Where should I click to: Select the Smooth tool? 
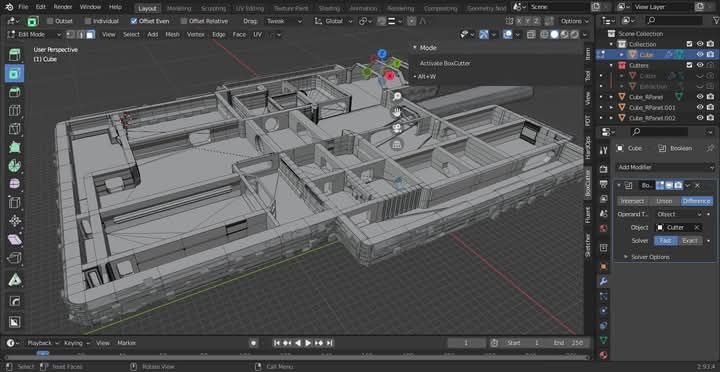coord(14,184)
